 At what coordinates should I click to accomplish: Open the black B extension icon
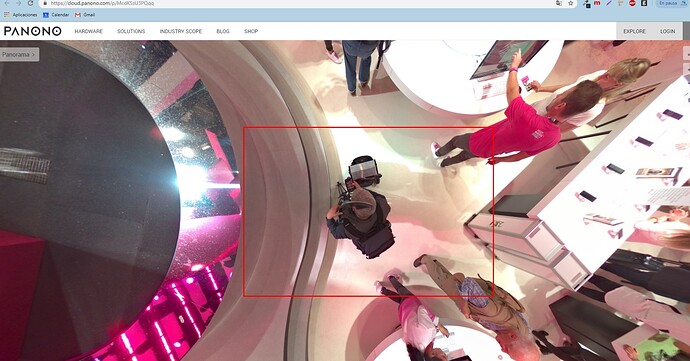coord(644,3)
